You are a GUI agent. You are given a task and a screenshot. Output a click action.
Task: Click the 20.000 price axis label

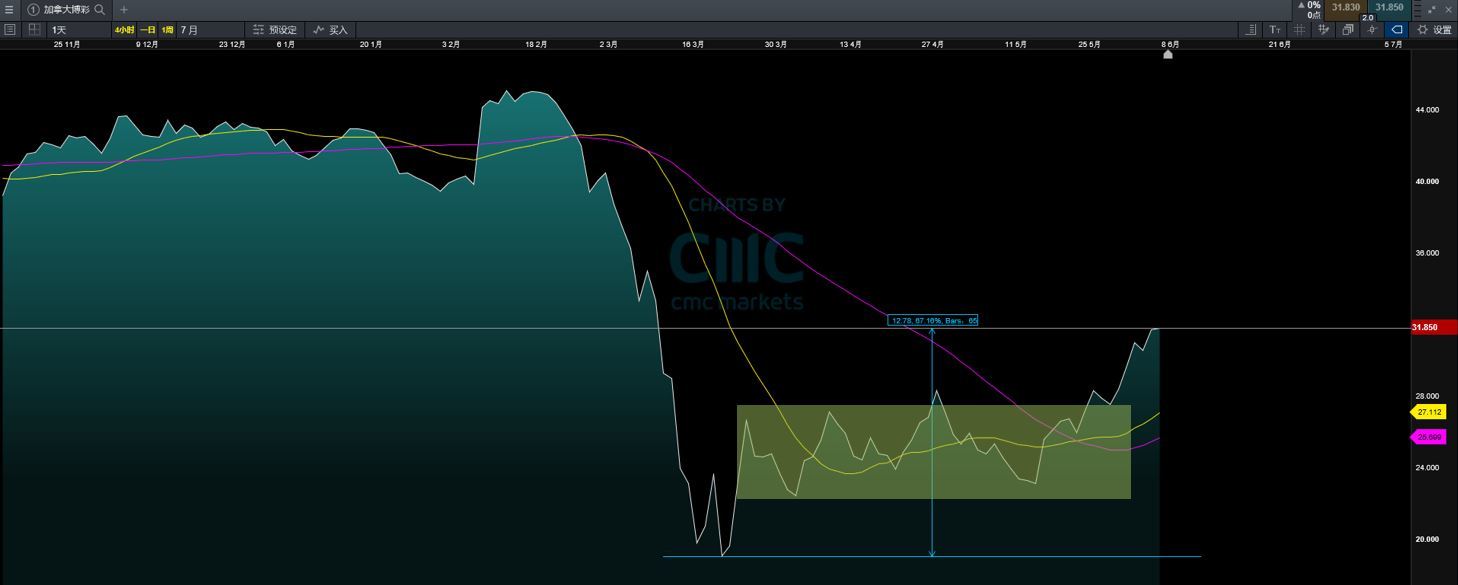[x=1427, y=539]
